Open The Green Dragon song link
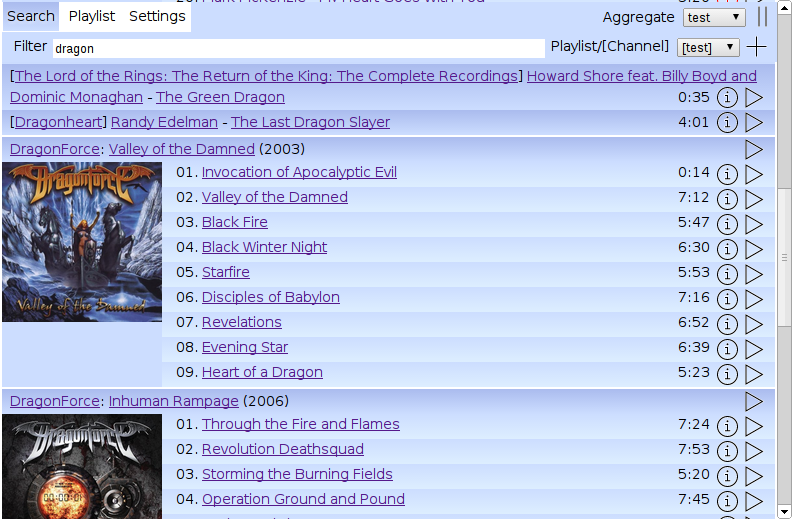792x519 pixels. pyautogui.click(x=220, y=97)
